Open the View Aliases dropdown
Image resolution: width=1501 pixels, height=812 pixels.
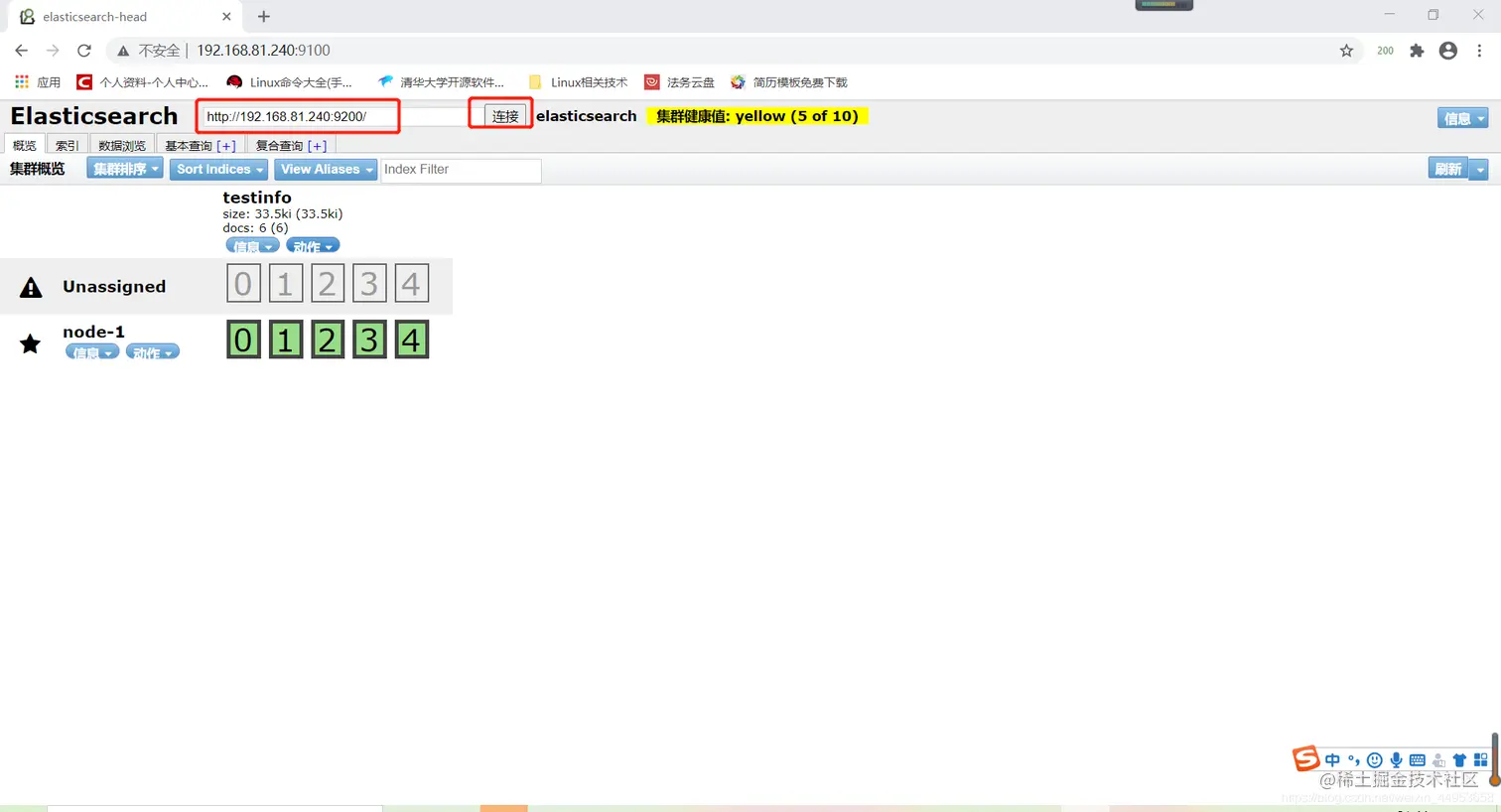click(x=326, y=169)
